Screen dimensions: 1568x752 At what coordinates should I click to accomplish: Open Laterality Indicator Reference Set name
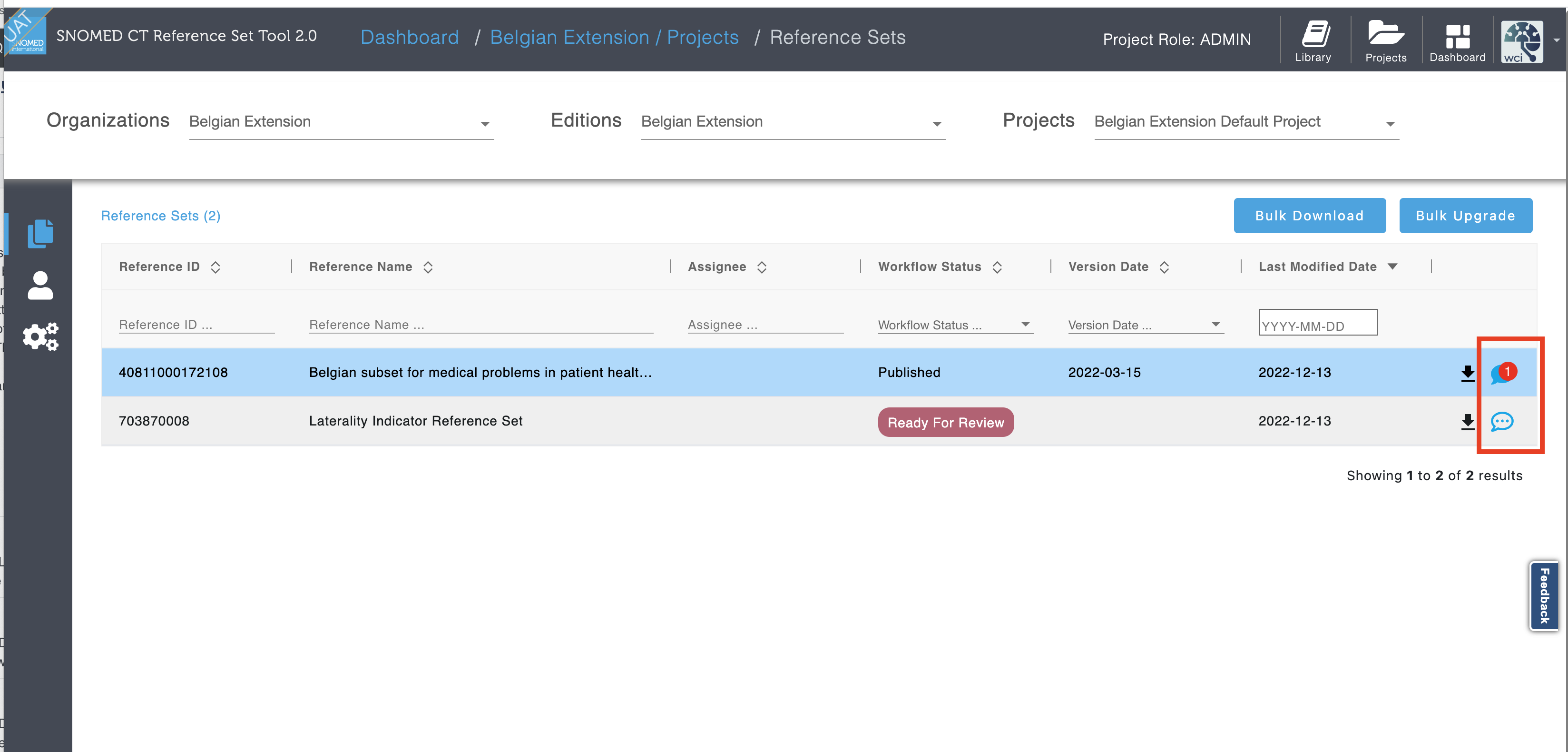coord(416,421)
